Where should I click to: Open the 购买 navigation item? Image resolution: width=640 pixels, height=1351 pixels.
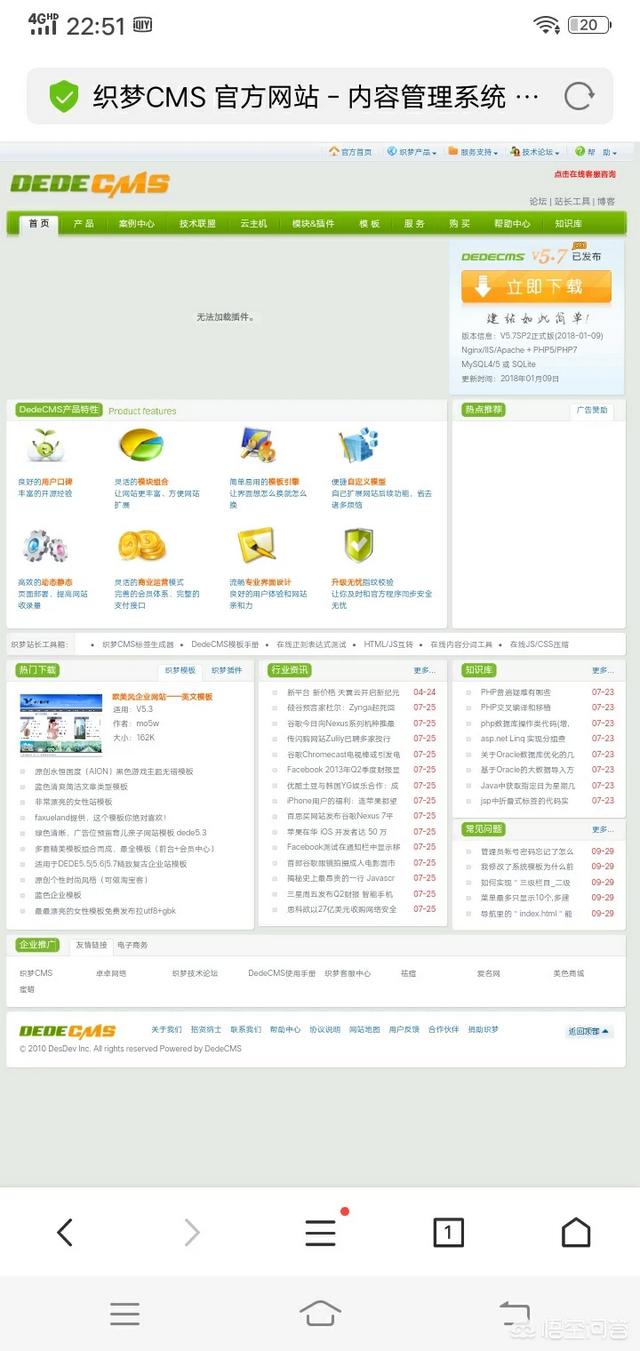[x=459, y=224]
